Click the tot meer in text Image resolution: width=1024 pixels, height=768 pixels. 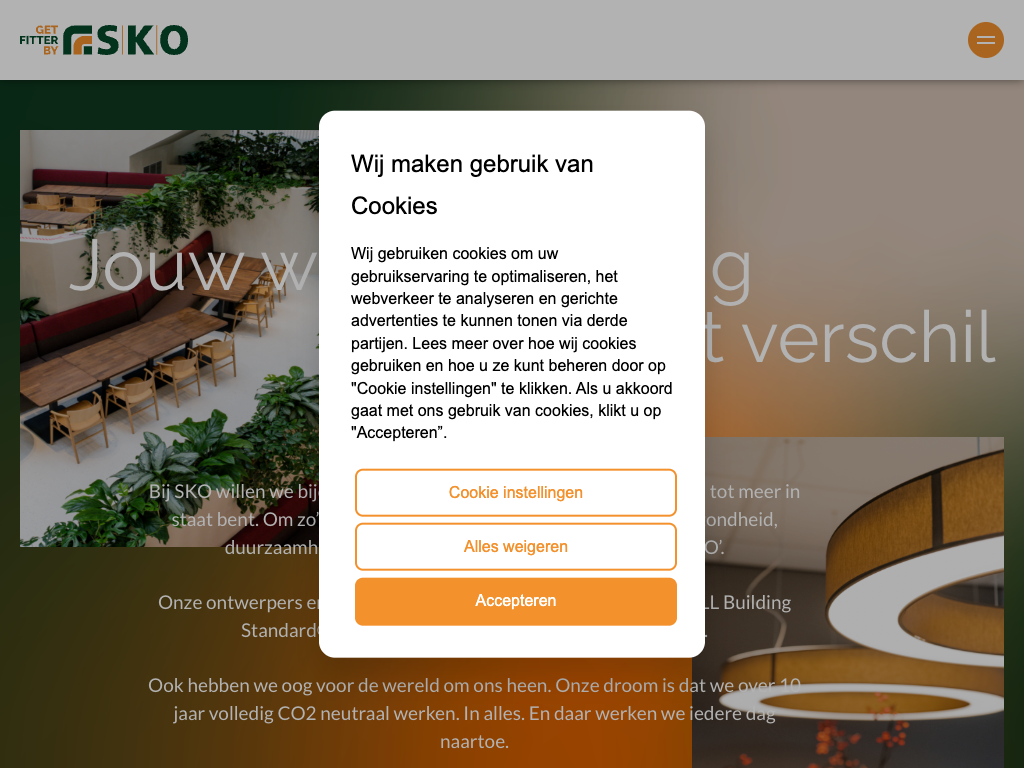[755, 491]
